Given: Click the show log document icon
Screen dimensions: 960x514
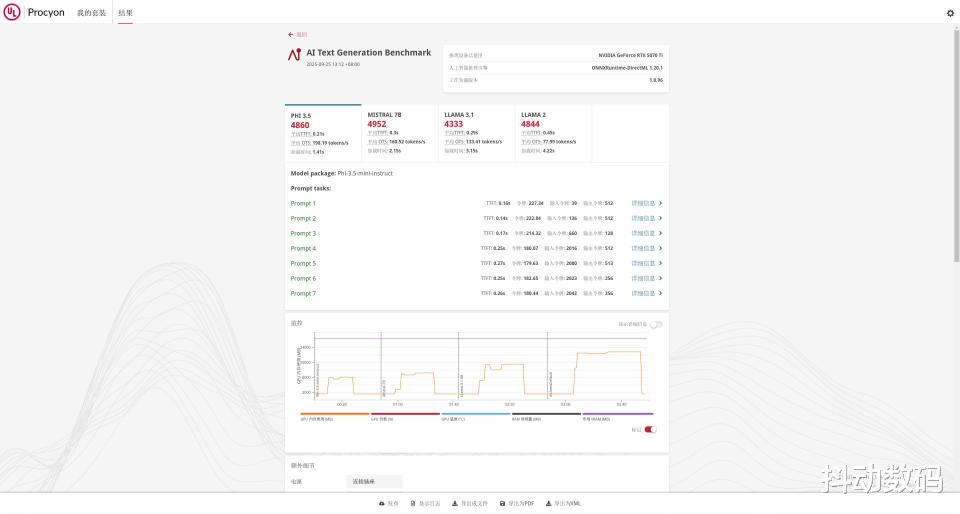Looking at the screenshot, I should coord(413,504).
